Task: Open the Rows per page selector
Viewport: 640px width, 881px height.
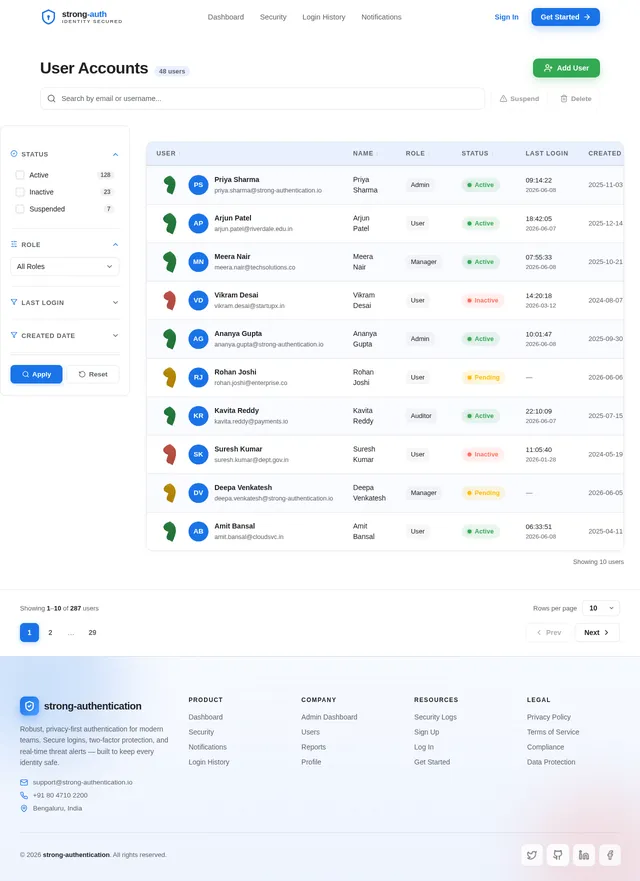Action: pyautogui.click(x=601, y=608)
